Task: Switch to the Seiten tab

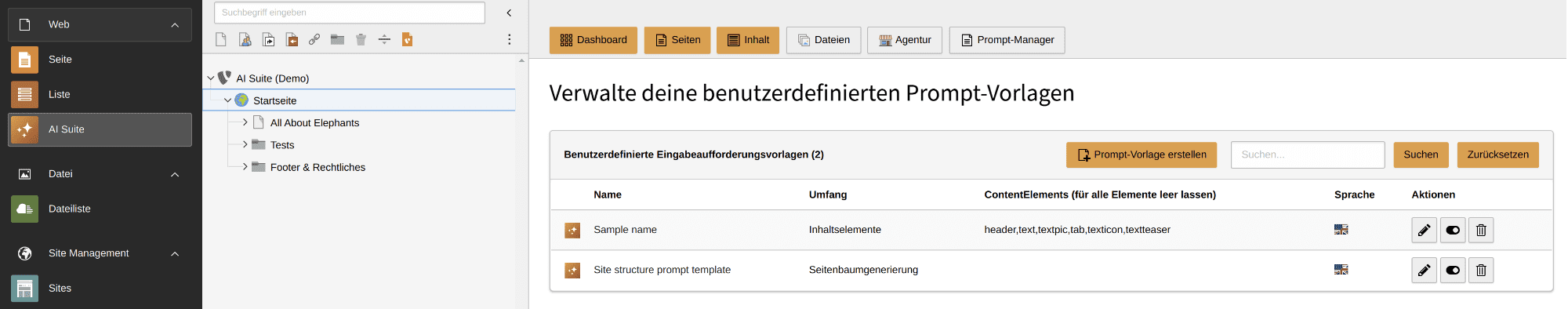Action: (x=677, y=40)
